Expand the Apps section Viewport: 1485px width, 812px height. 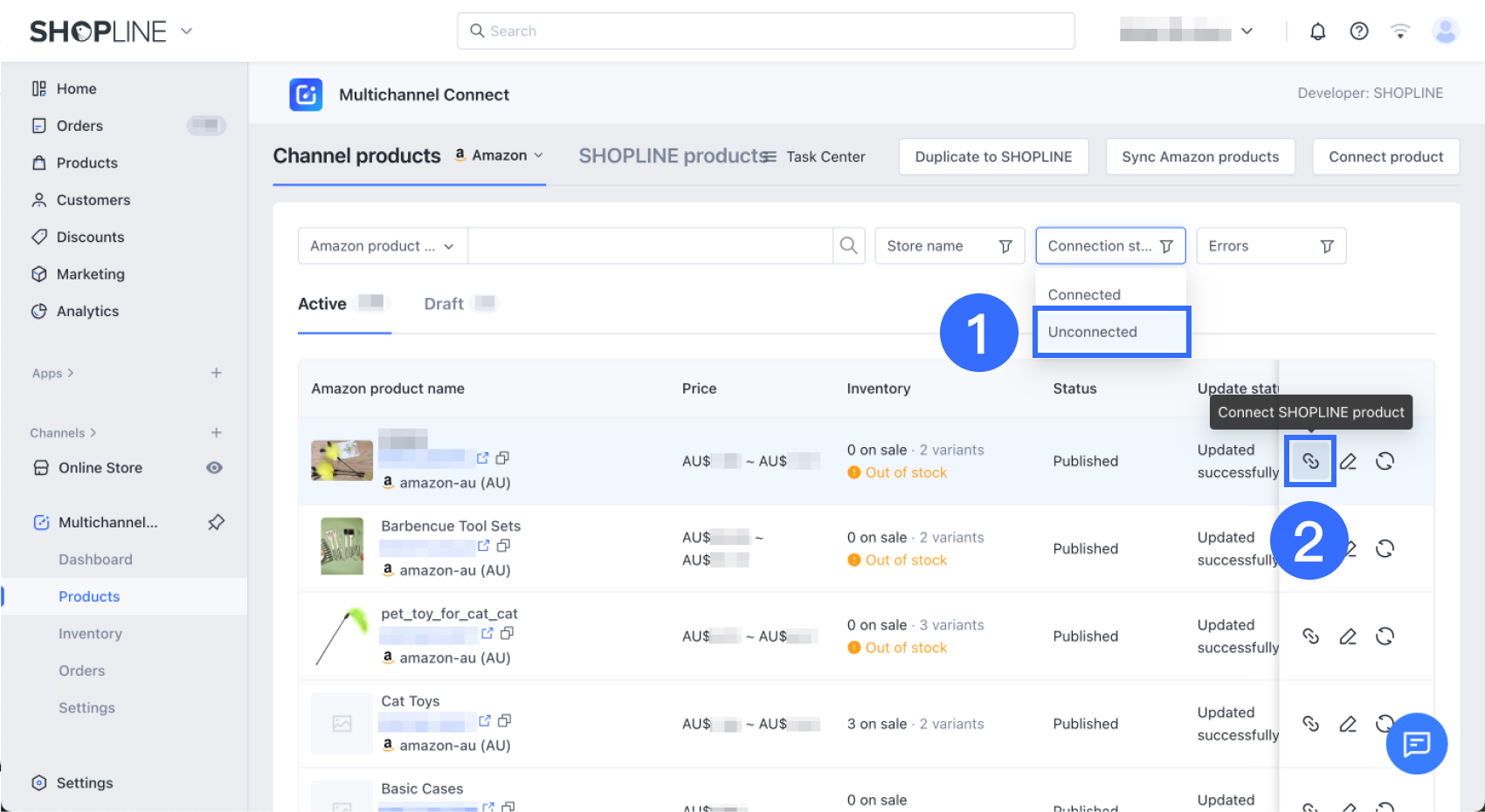point(52,373)
